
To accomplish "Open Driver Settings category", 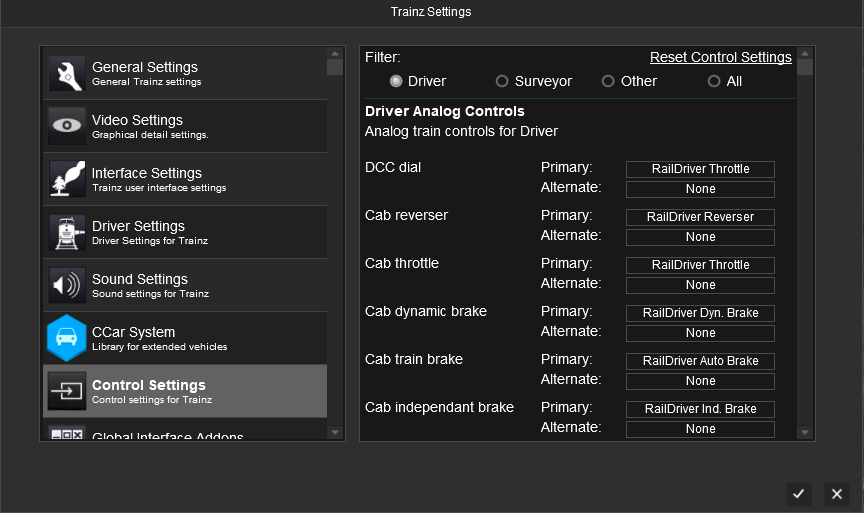I will pyautogui.click(x=185, y=232).
